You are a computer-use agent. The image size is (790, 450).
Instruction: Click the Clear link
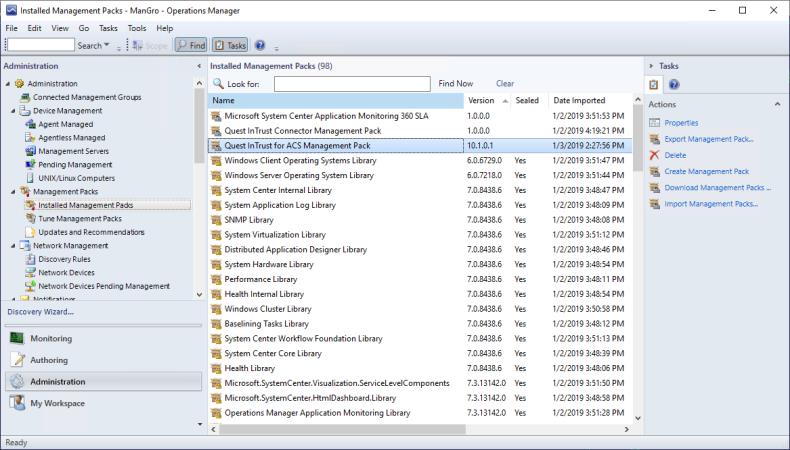(x=505, y=84)
